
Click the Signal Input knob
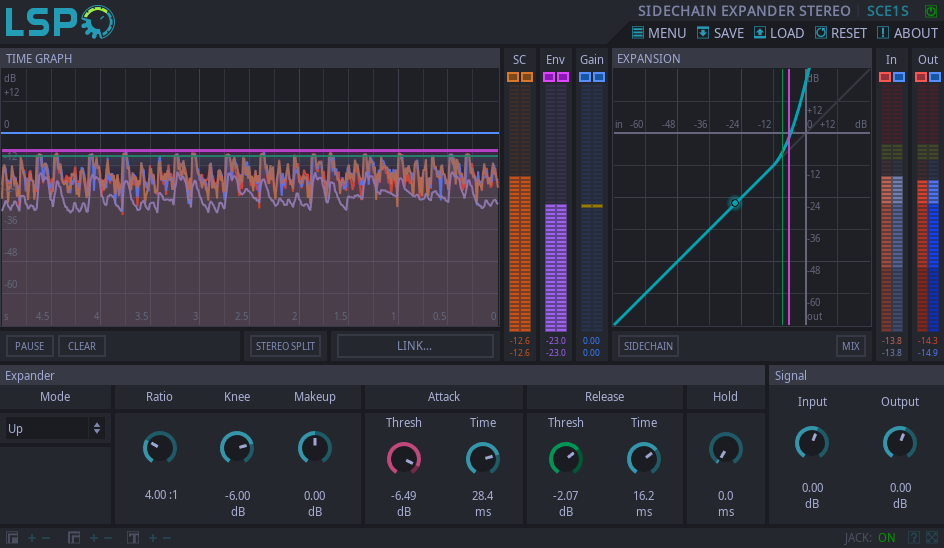(812, 443)
